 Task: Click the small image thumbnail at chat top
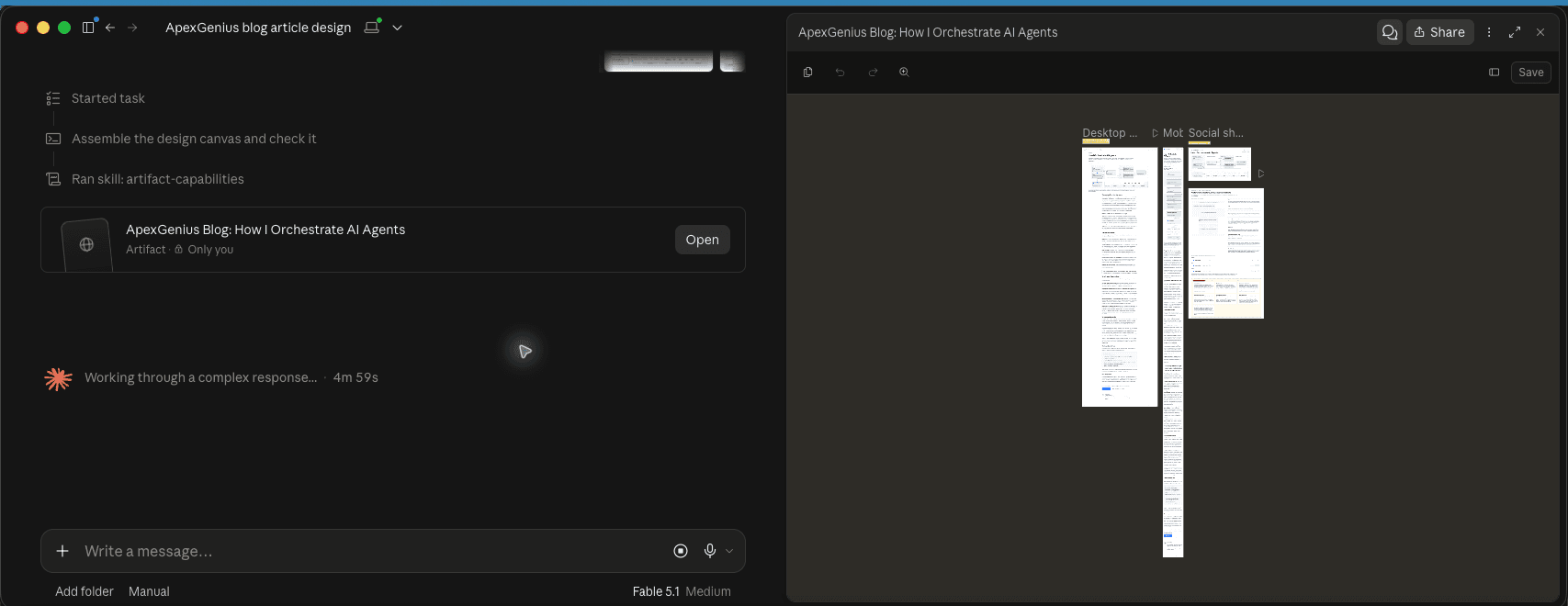732,62
